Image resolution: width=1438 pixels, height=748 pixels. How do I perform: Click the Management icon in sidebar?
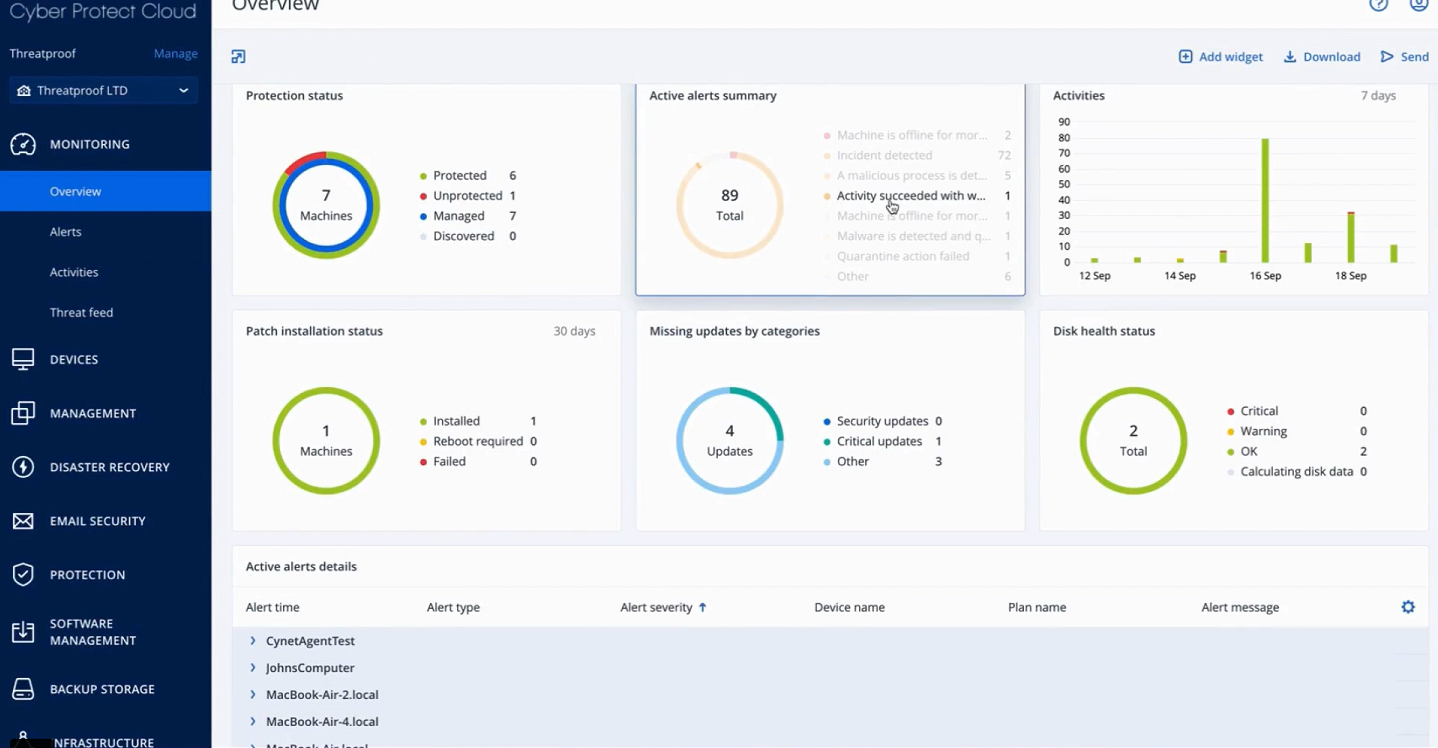pyautogui.click(x=23, y=413)
